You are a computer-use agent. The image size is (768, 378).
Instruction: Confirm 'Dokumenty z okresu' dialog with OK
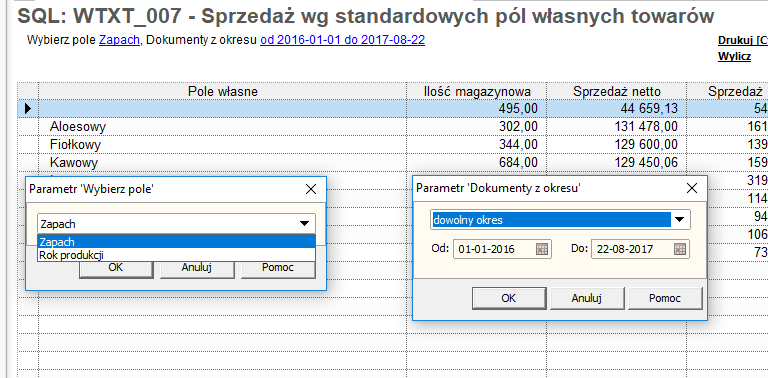tap(509, 298)
